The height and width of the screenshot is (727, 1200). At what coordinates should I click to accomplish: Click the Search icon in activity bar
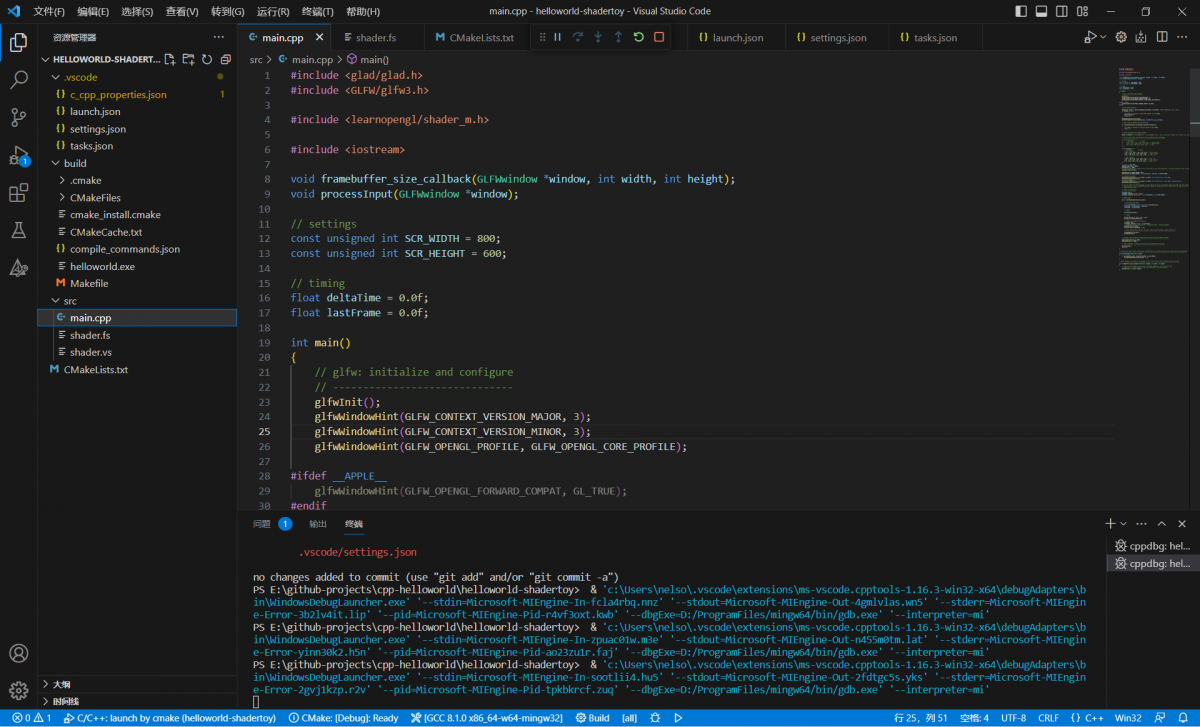click(x=18, y=80)
